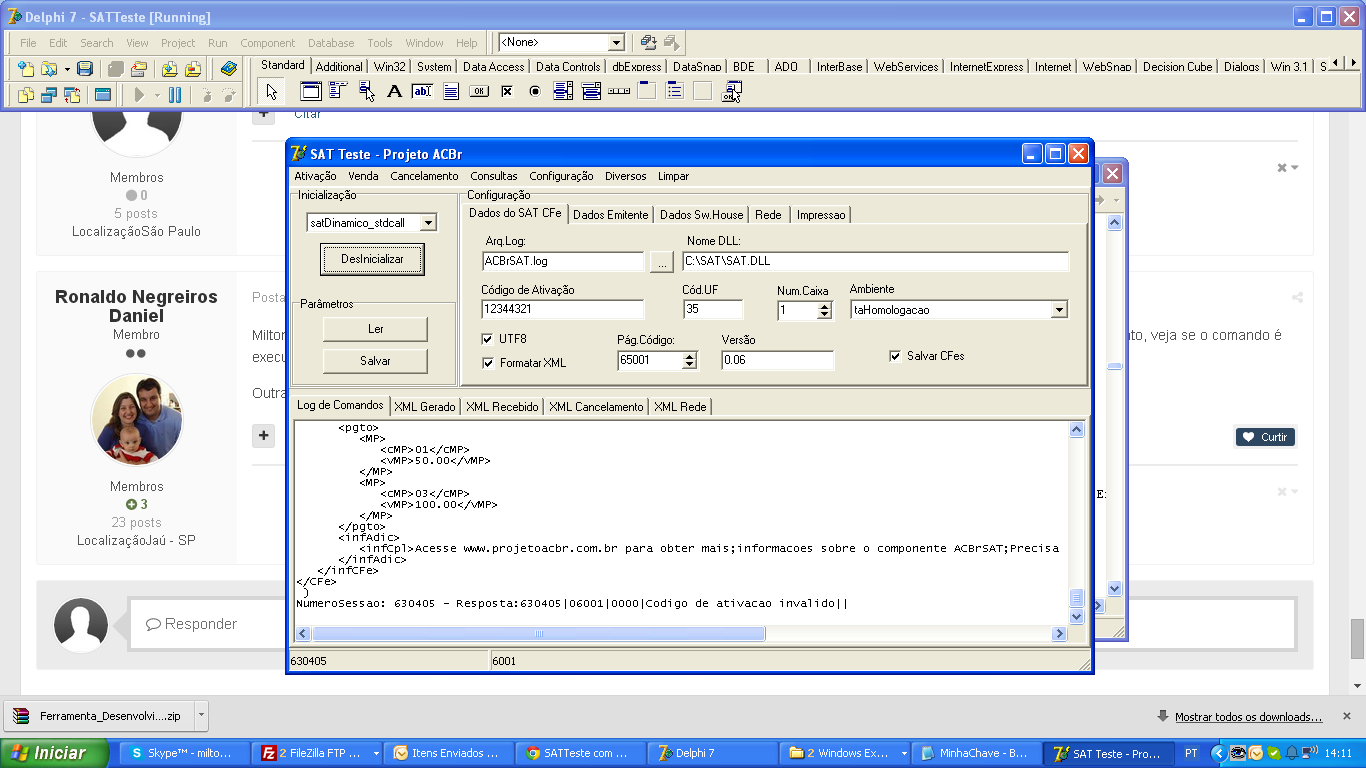The height and width of the screenshot is (768, 1366).
Task: Select ListBox component in palette
Action: pos(563,92)
